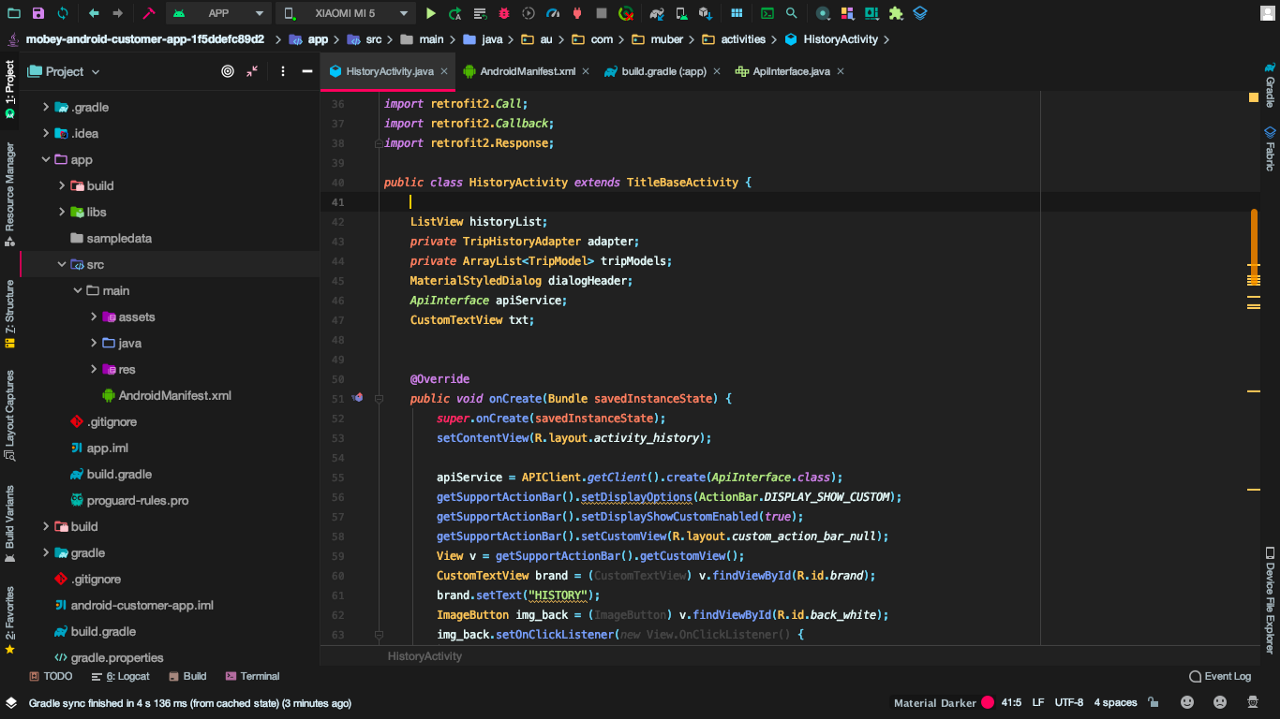This screenshot has width=1280, height=719.
Task: Click the Stop square icon in toolbar
Action: pyautogui.click(x=601, y=14)
